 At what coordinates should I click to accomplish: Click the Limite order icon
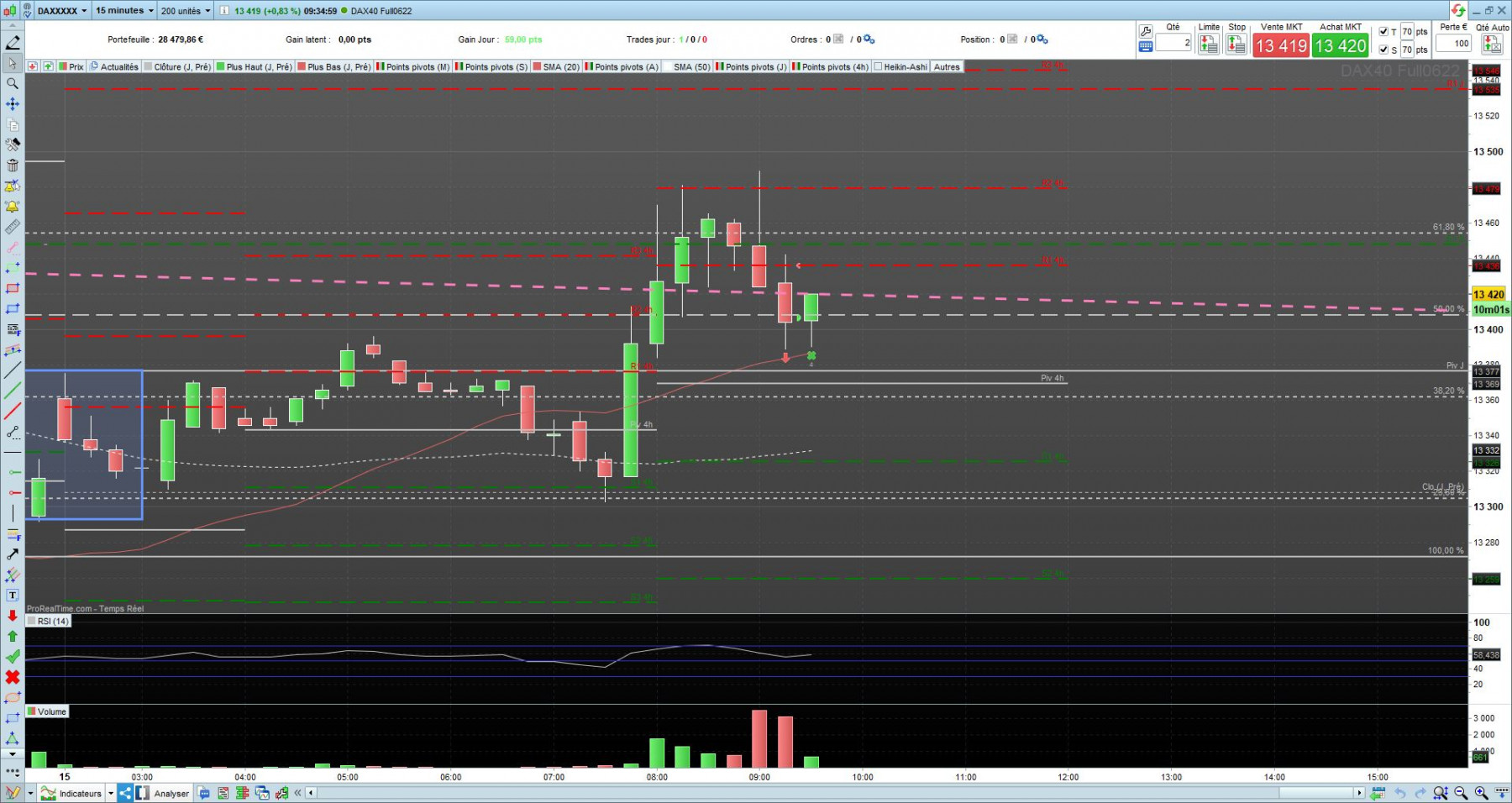(1209, 45)
